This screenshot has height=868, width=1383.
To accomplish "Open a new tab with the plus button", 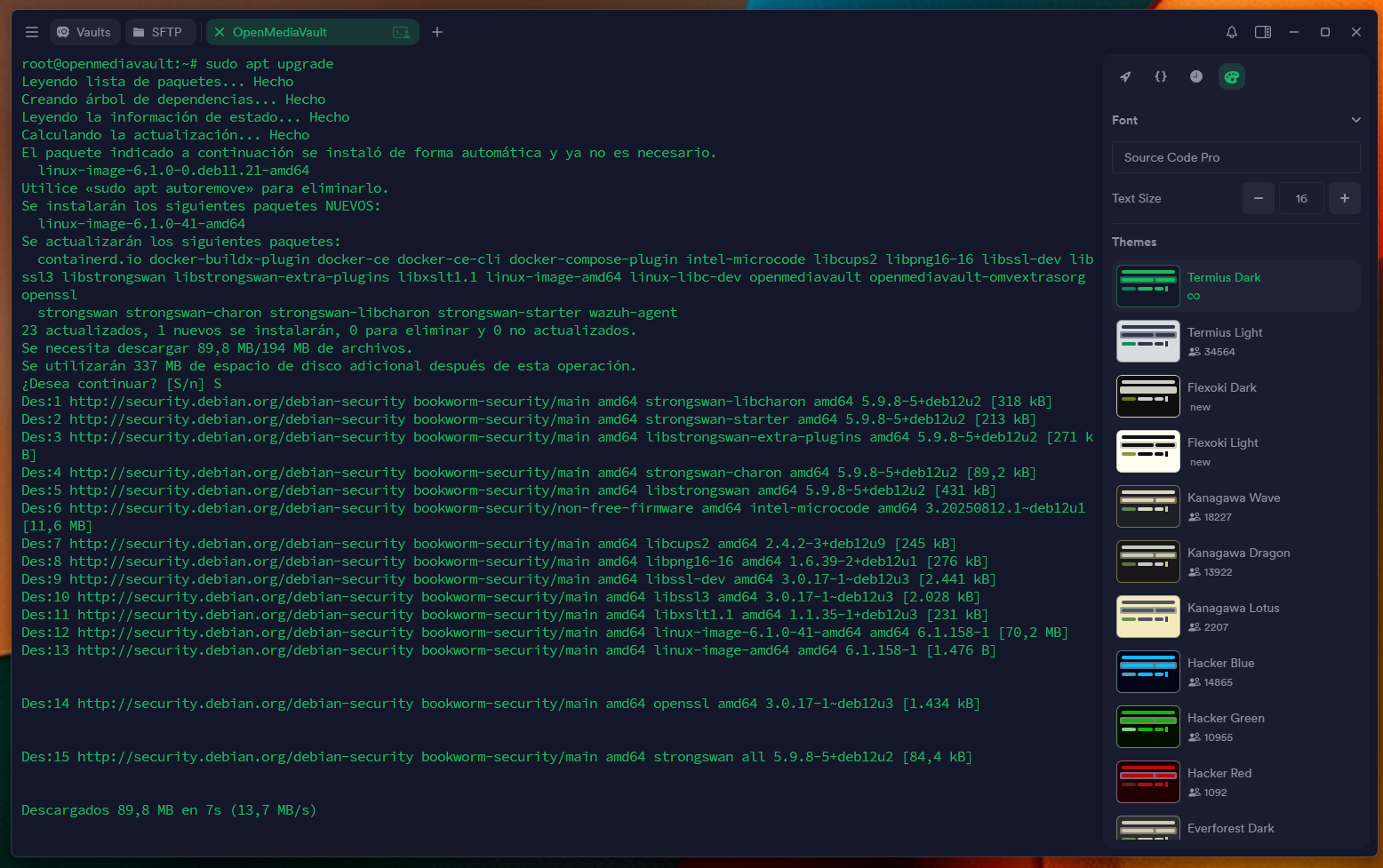I will coord(436,31).
